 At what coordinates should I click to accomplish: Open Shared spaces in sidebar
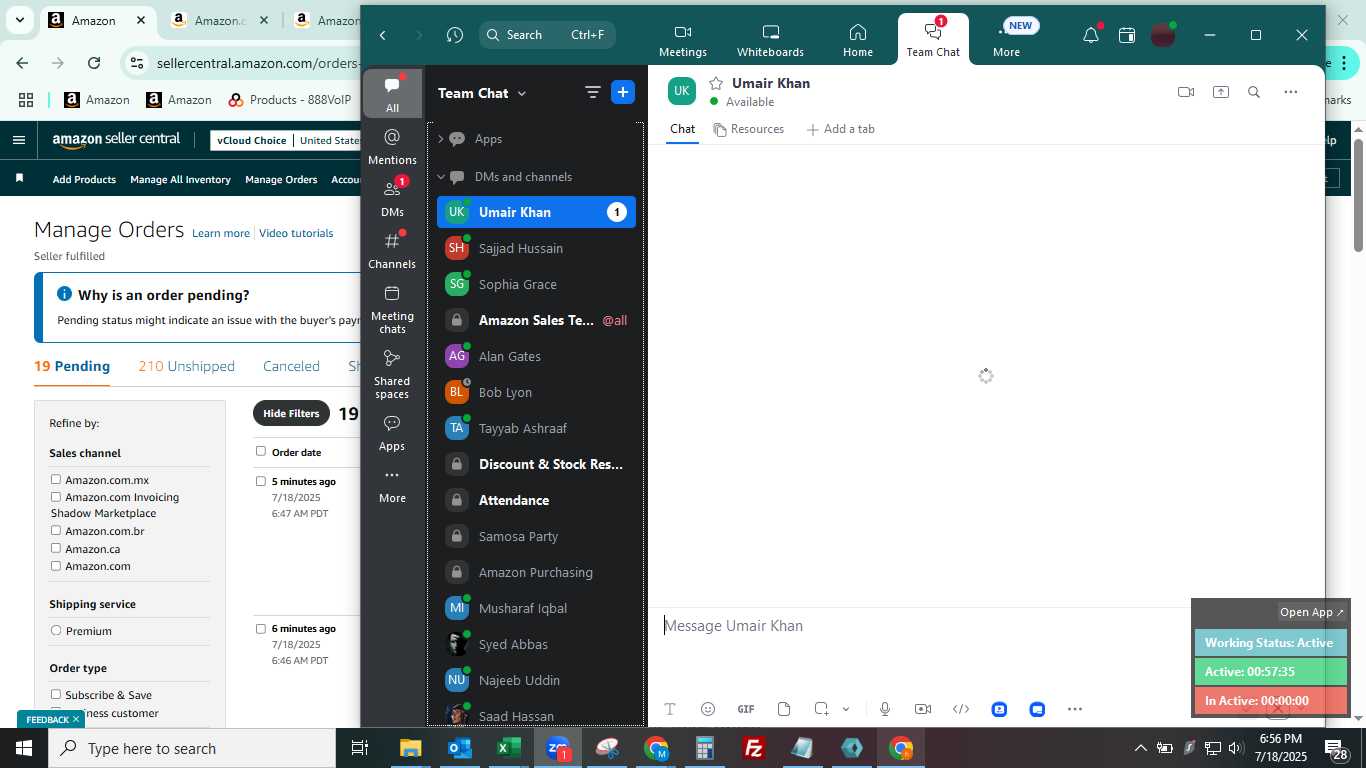392,374
